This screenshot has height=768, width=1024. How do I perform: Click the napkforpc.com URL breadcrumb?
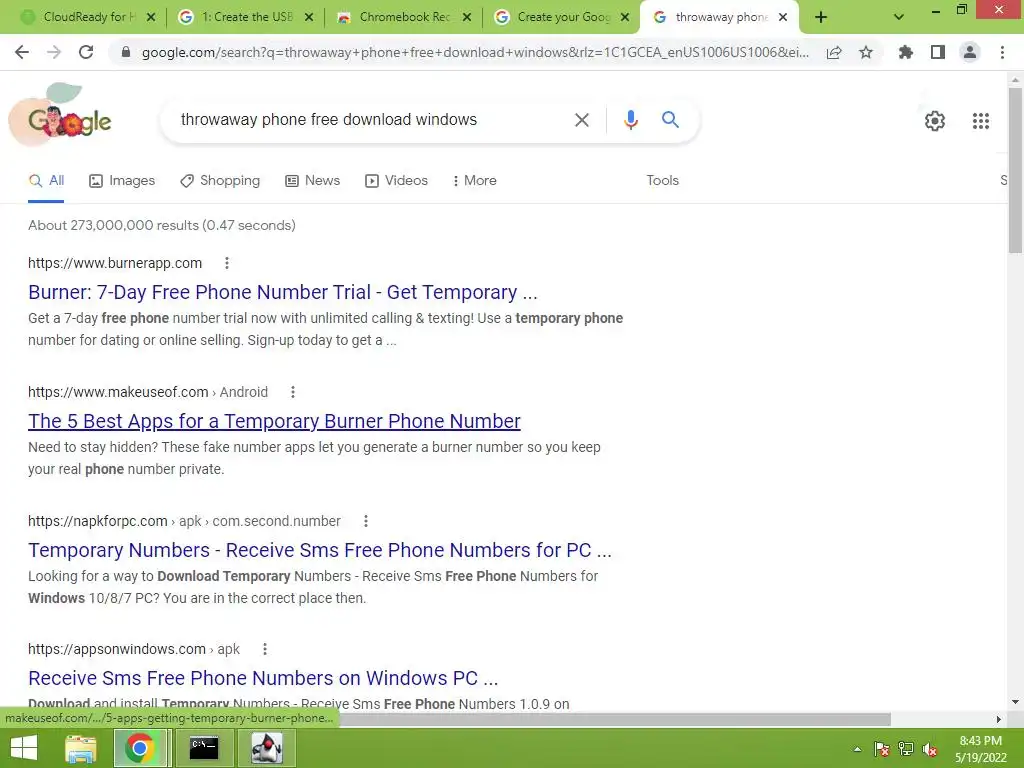[x=184, y=521]
